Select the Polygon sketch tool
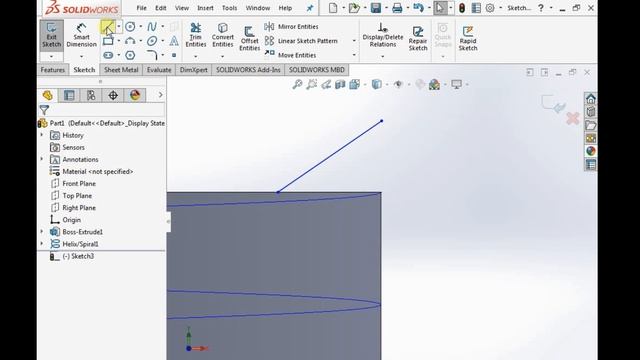The width and height of the screenshot is (640, 360). [130, 55]
